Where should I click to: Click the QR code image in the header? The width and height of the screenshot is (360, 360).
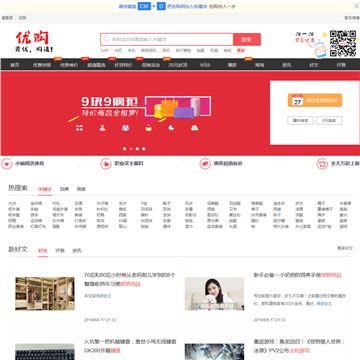pyautogui.click(x=343, y=43)
